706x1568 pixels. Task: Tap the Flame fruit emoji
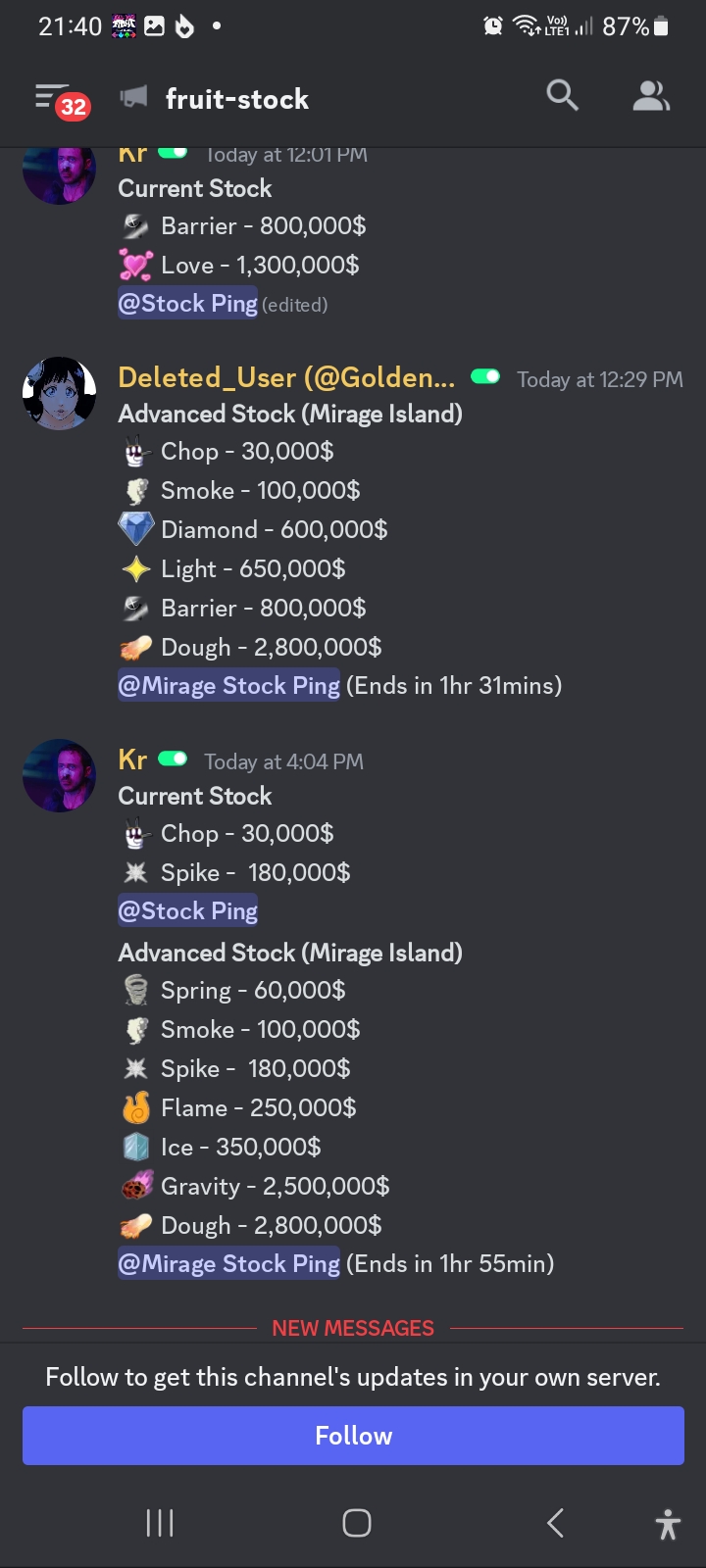(x=136, y=1107)
